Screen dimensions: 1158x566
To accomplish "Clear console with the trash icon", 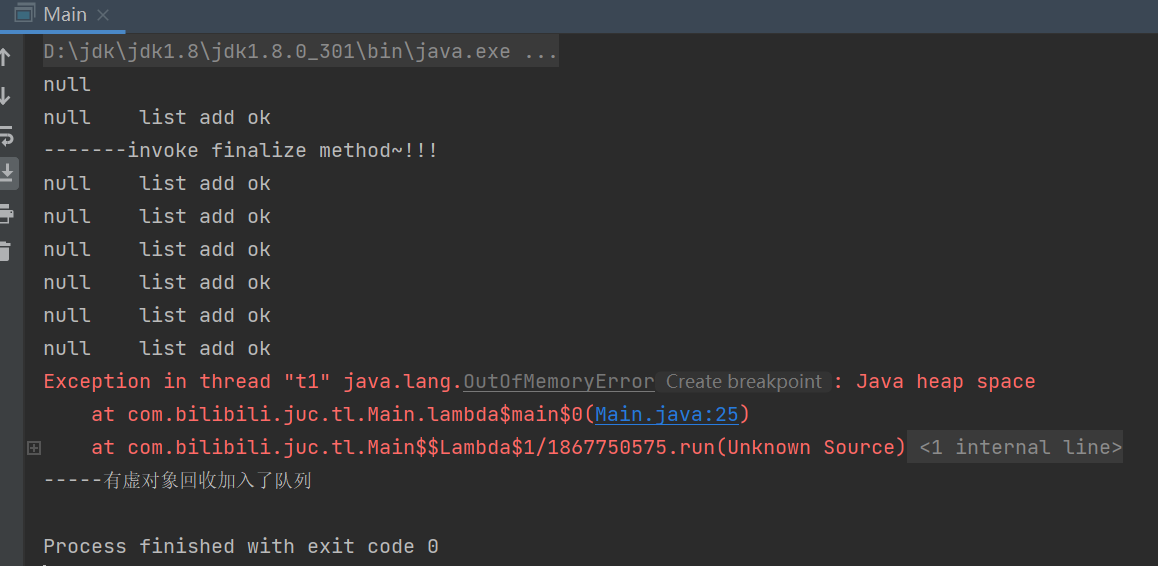I will (6, 250).
